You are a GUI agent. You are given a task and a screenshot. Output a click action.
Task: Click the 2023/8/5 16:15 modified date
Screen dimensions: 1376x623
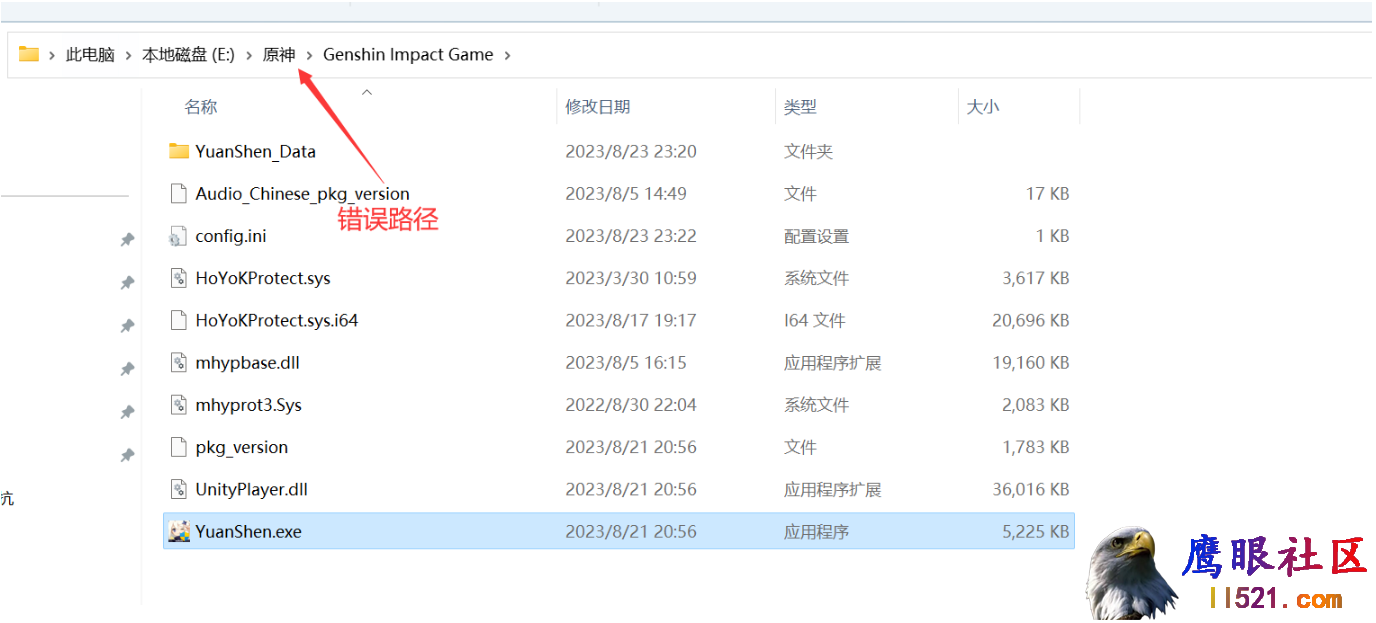click(x=626, y=363)
